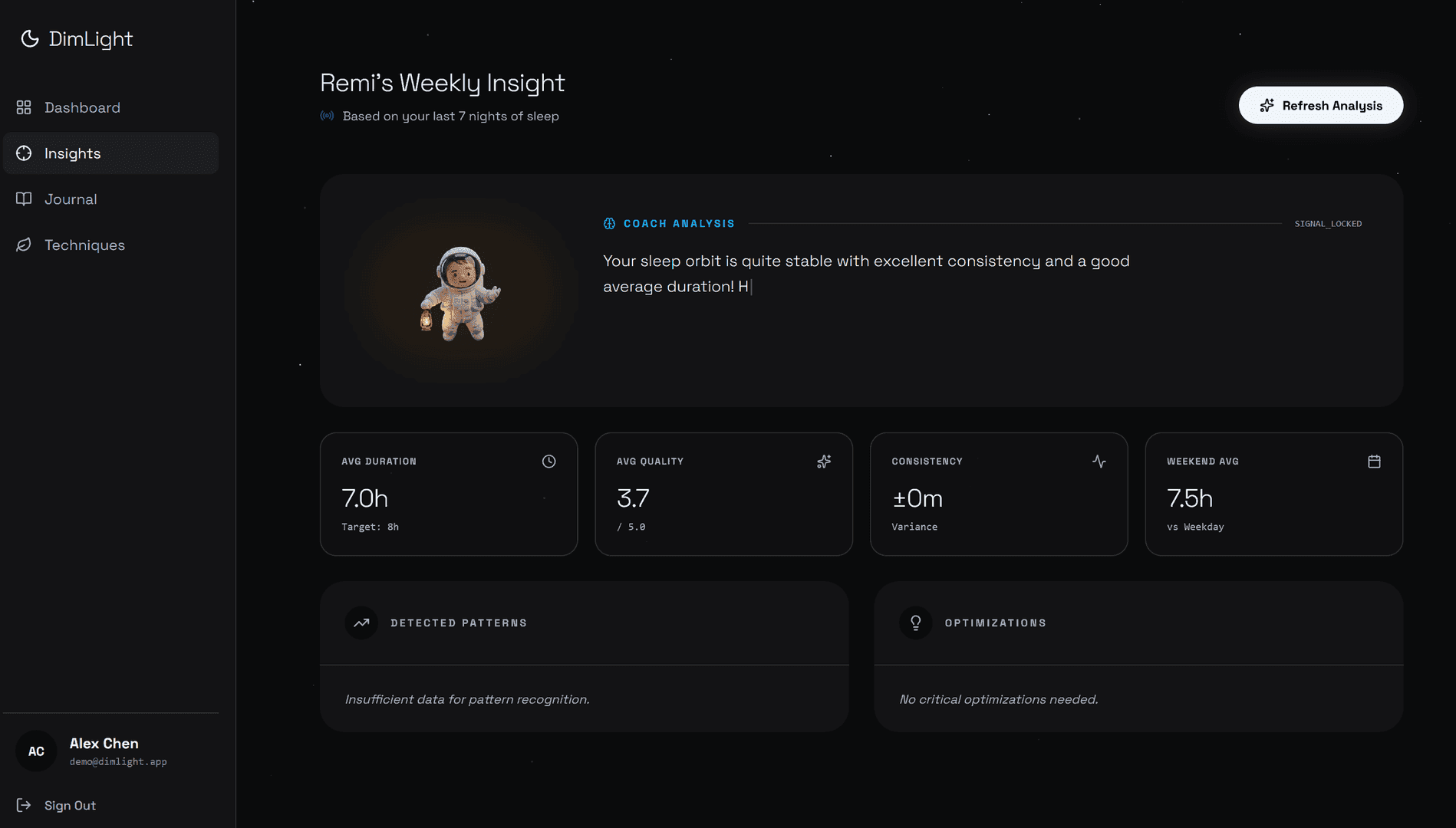Click the sparkle icon in Avg Quality card

pos(824,462)
